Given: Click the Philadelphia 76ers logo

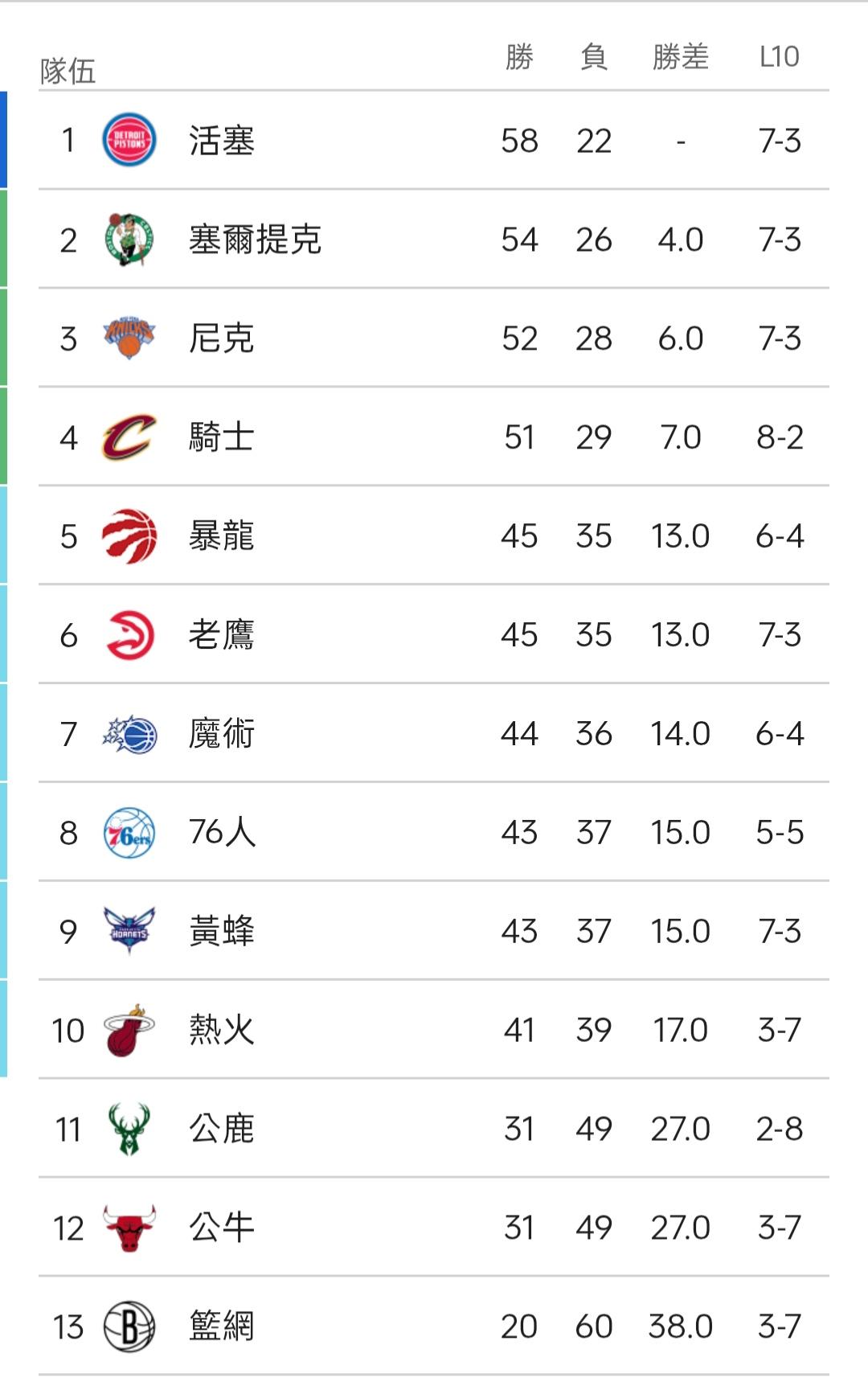Looking at the screenshot, I should 129,832.
